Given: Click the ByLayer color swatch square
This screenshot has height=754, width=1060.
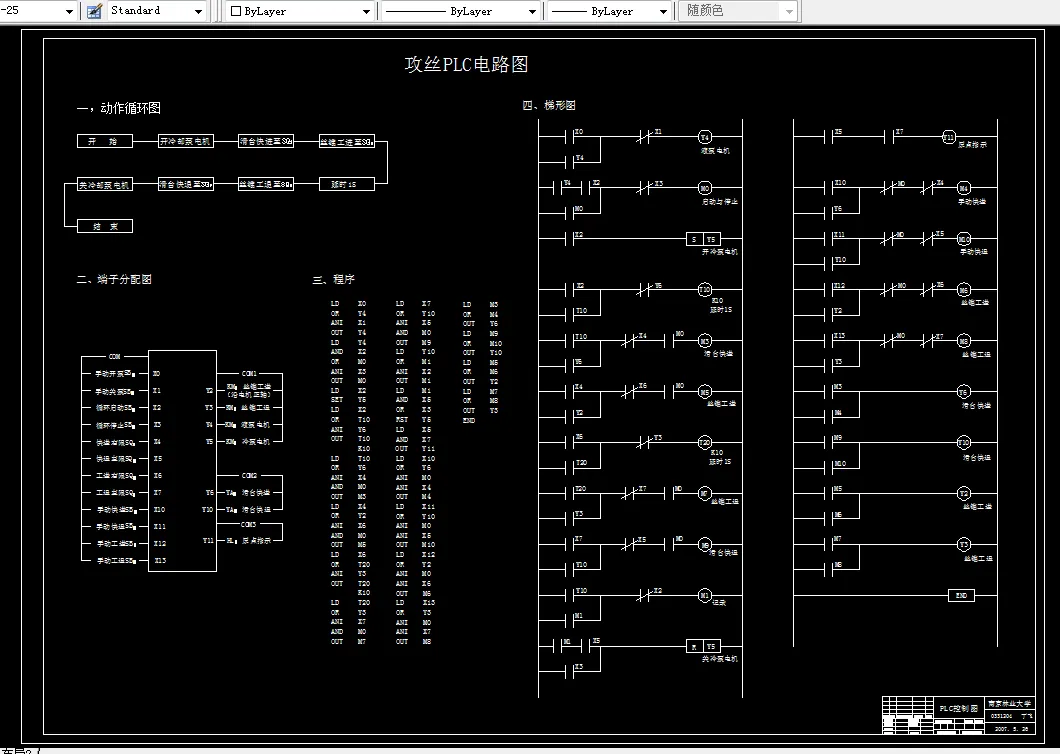Looking at the screenshot, I should [x=236, y=11].
